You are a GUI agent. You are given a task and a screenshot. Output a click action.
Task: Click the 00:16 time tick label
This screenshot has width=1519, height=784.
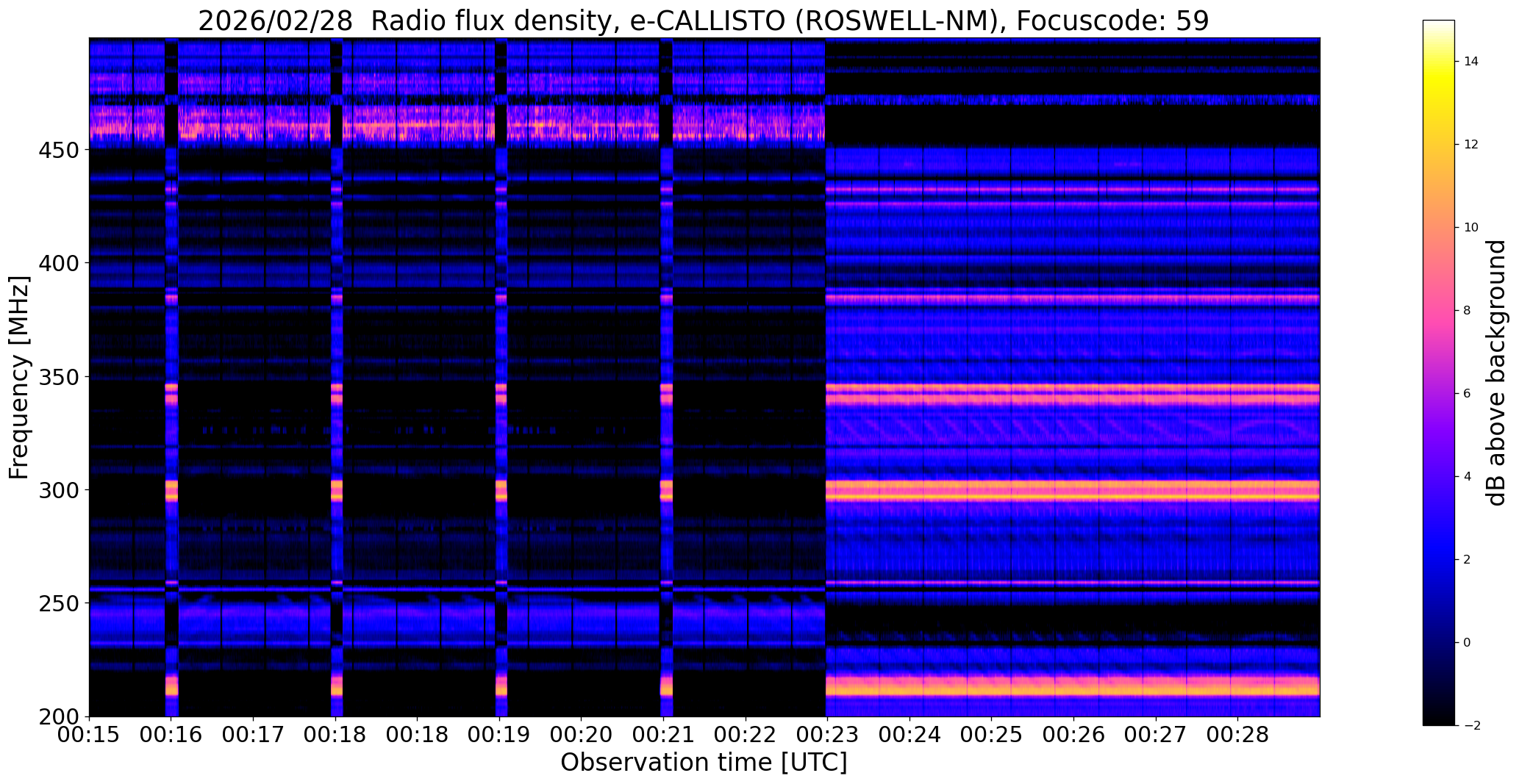point(171,736)
